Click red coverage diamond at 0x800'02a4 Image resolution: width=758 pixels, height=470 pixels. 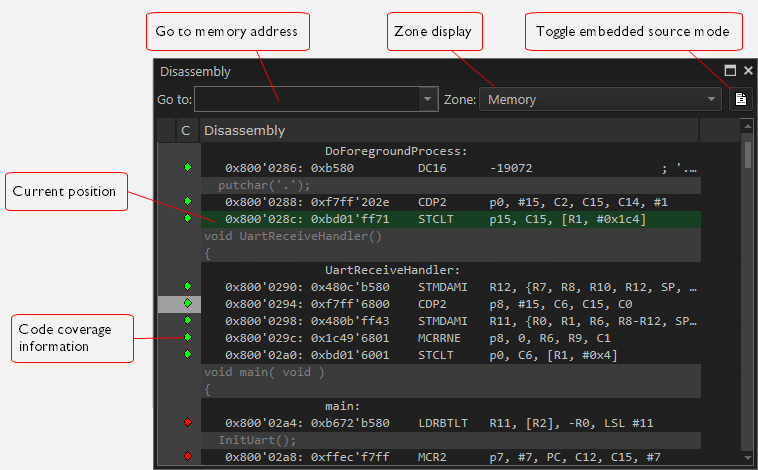[188, 422]
